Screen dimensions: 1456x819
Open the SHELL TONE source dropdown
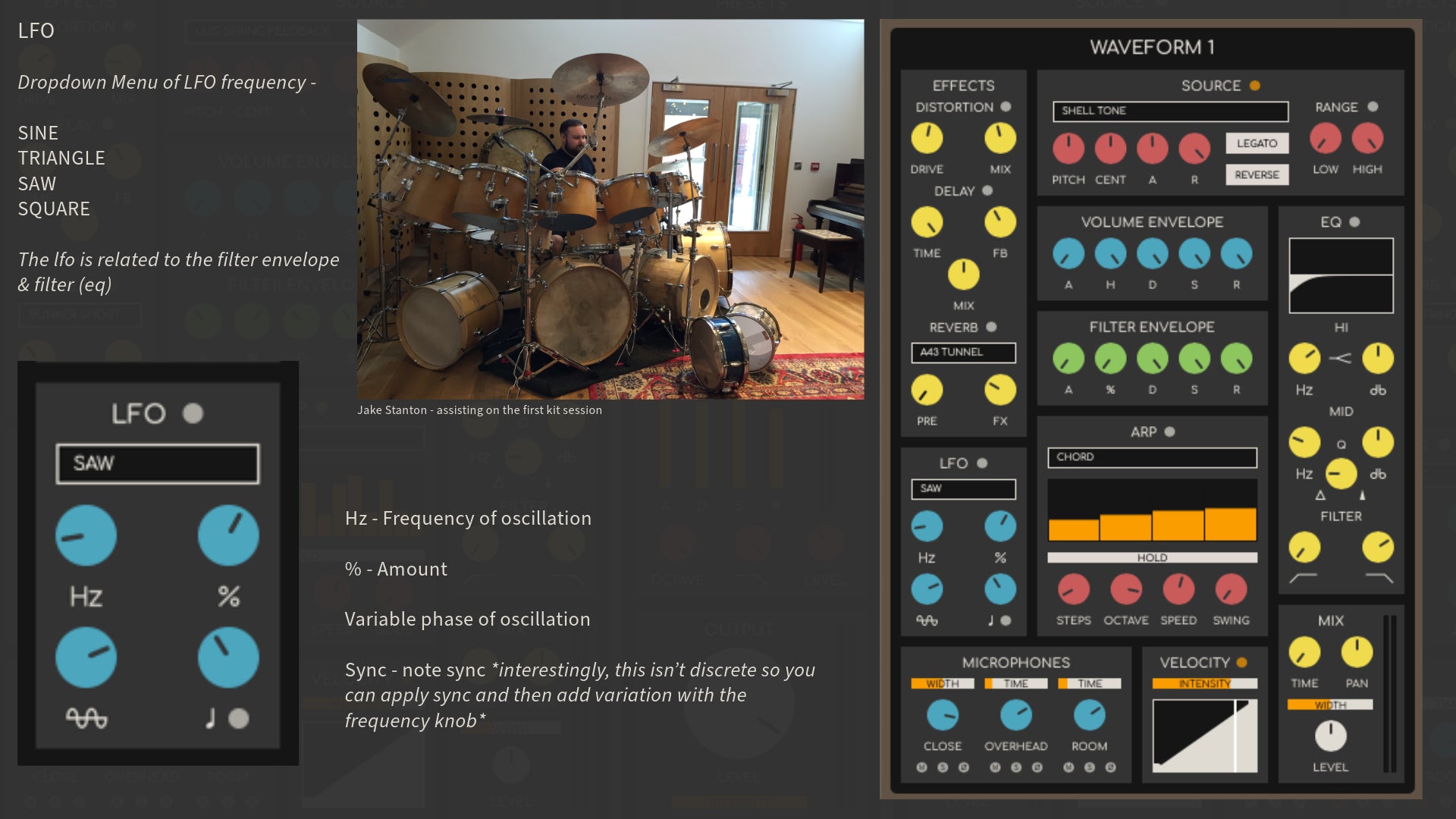(x=1170, y=111)
